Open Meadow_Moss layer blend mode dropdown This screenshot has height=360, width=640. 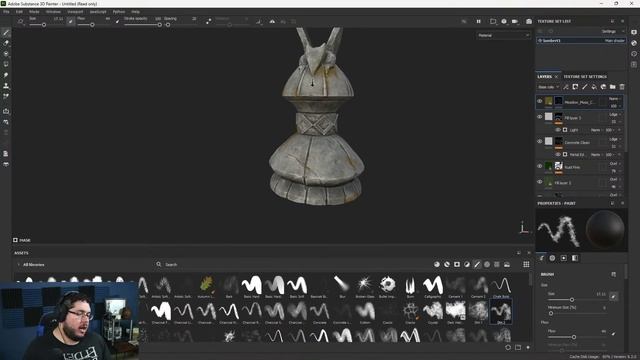(615, 98)
